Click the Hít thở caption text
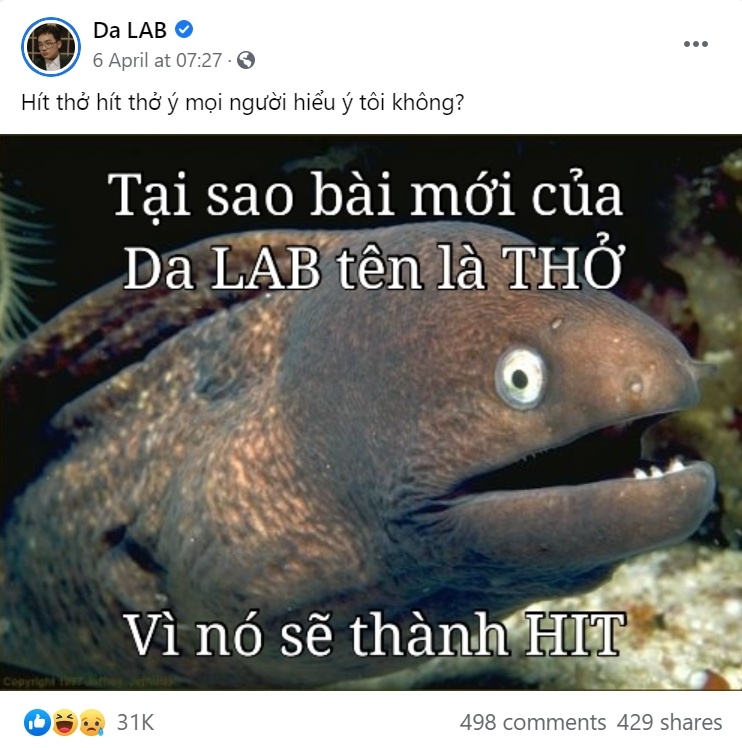 coord(242,103)
